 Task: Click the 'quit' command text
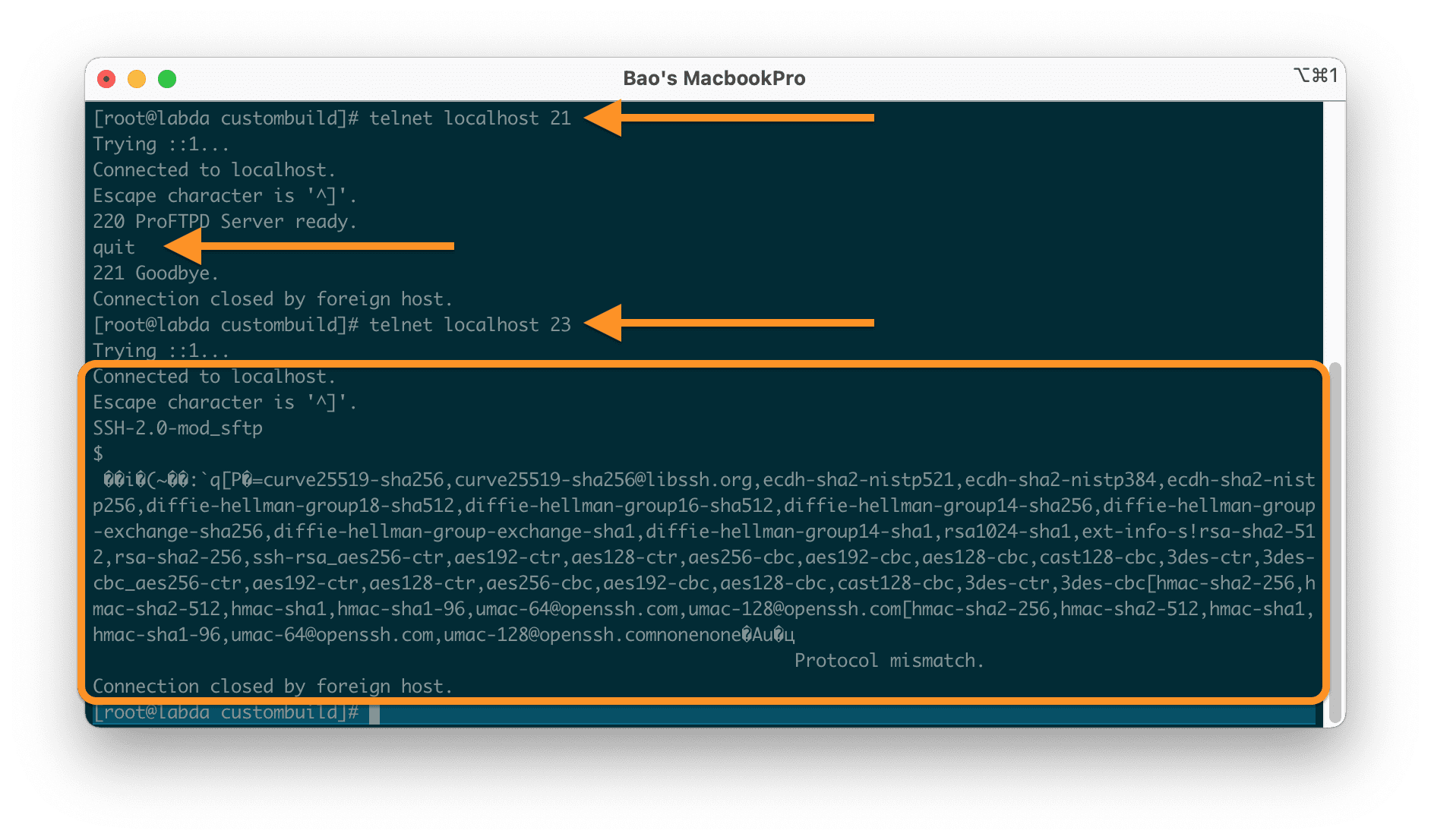click(x=114, y=248)
